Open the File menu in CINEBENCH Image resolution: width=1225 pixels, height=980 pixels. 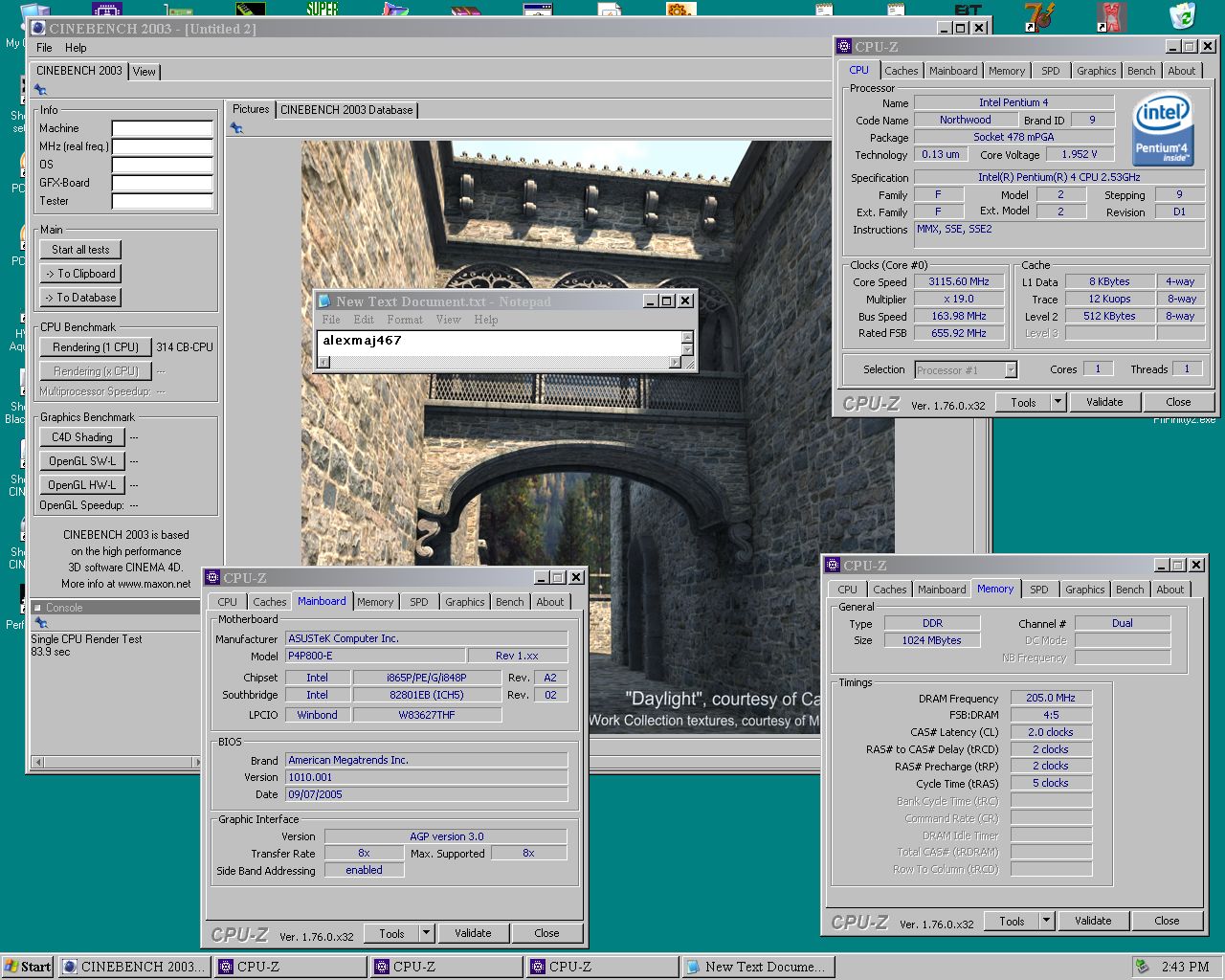coord(44,47)
